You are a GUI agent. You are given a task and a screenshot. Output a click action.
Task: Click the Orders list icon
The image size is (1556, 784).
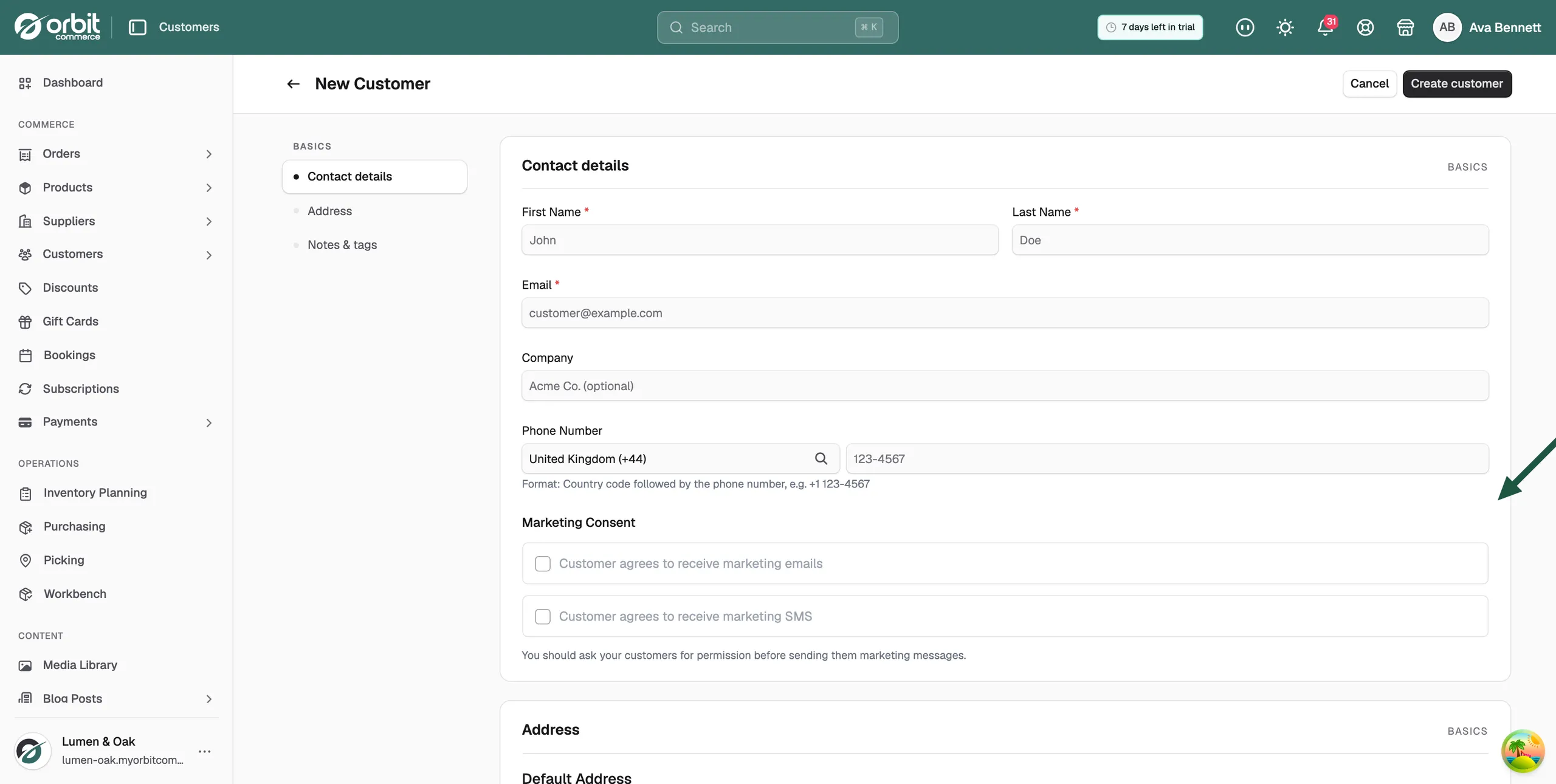point(25,154)
